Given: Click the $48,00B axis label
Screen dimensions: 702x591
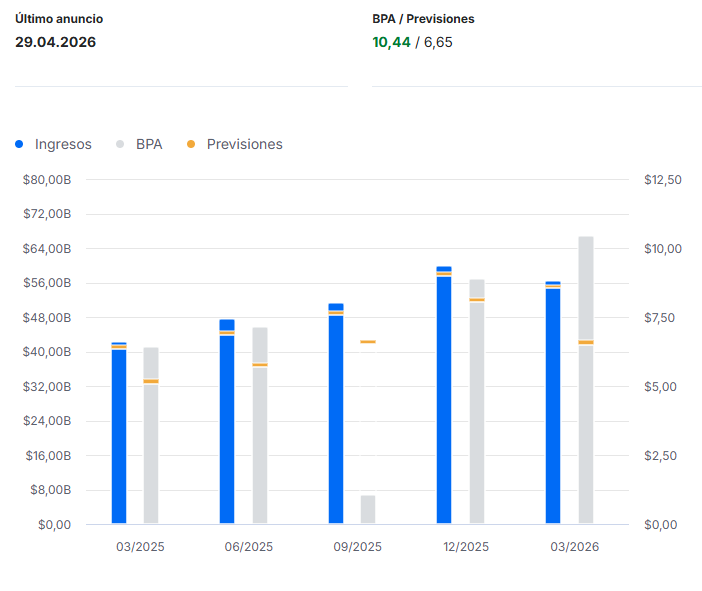Looking at the screenshot, I should [x=47, y=318].
